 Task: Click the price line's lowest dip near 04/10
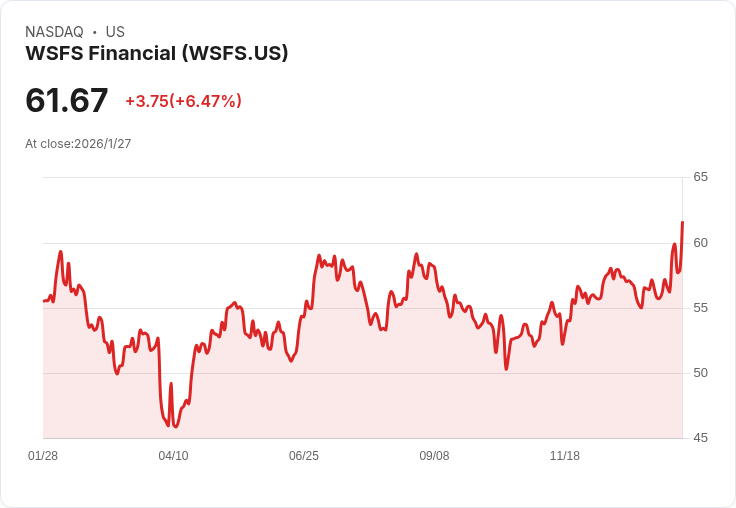(175, 426)
